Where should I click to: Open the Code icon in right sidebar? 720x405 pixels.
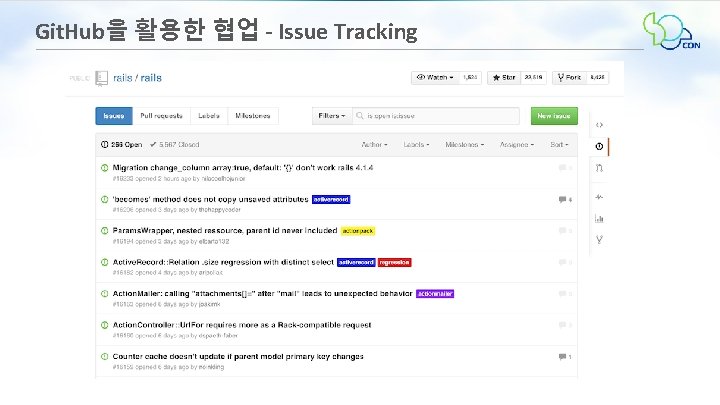click(x=599, y=125)
